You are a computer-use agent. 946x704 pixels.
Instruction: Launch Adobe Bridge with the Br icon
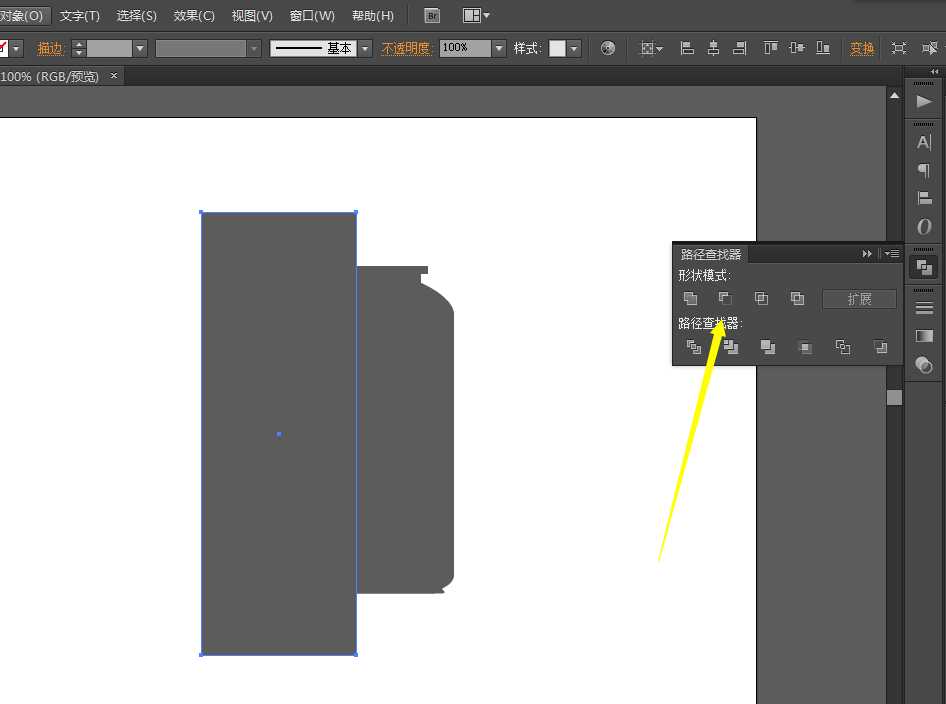click(x=432, y=16)
